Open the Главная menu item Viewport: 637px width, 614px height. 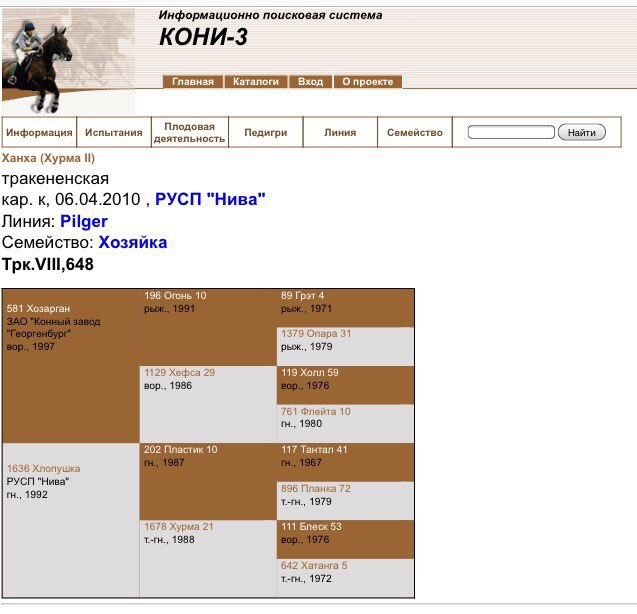click(192, 82)
